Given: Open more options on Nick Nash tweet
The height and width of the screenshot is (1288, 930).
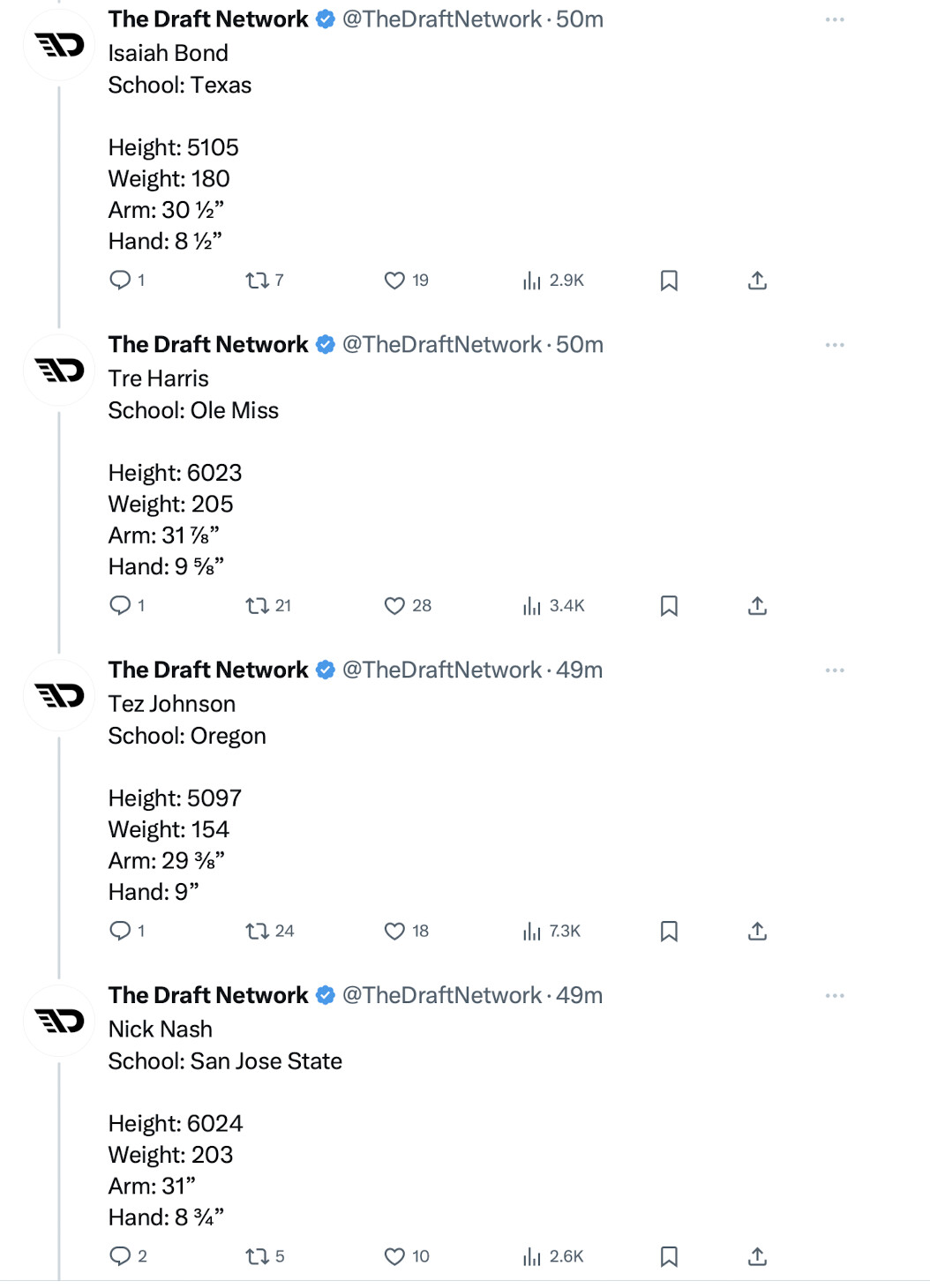Looking at the screenshot, I should pos(835,996).
